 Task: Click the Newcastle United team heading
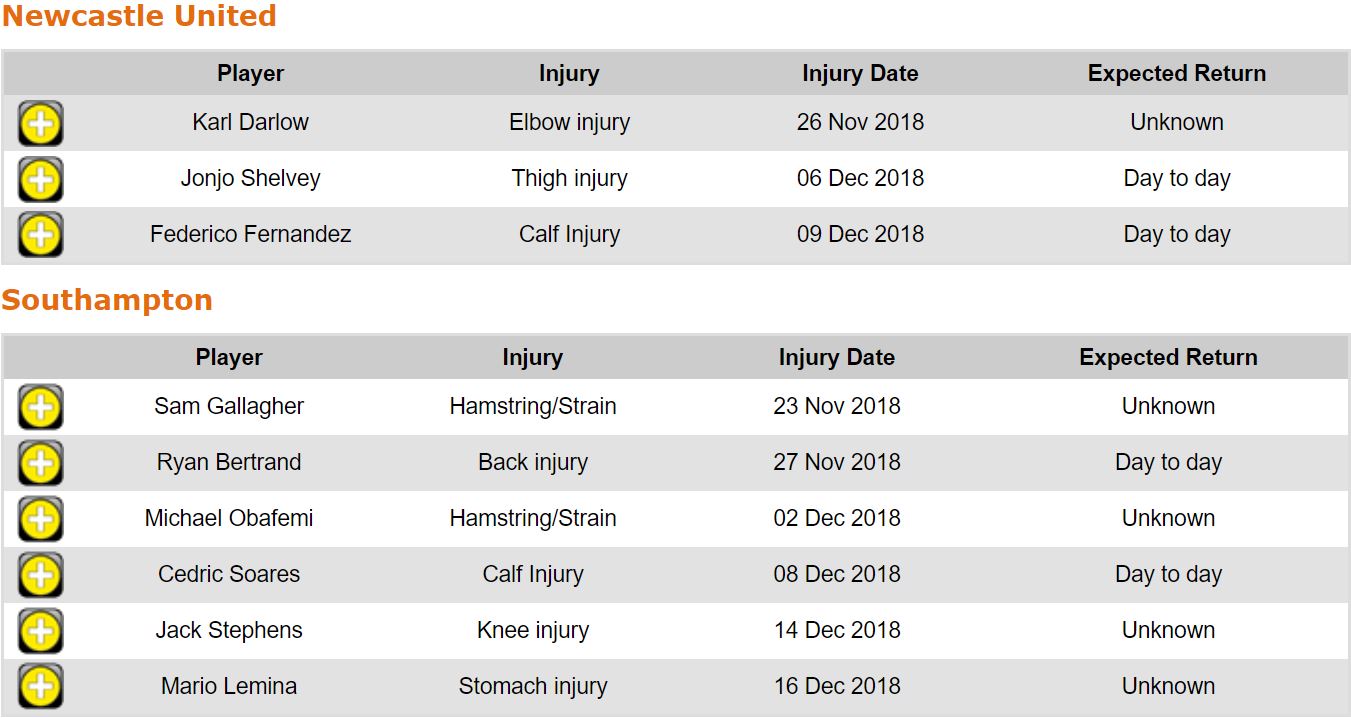139,17
